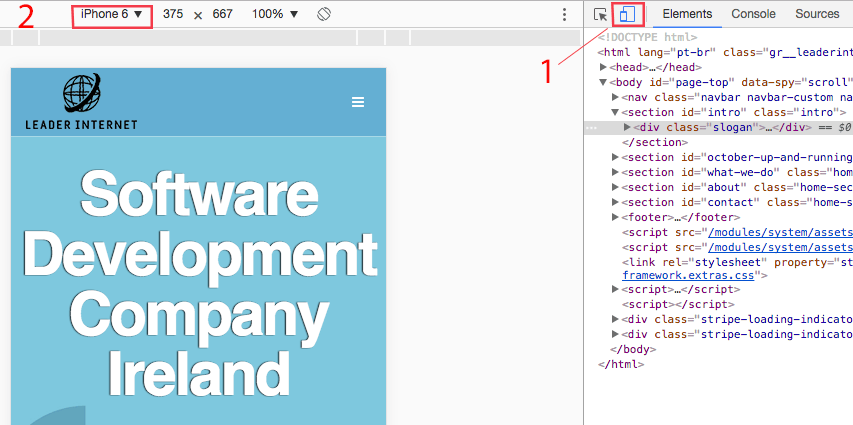This screenshot has height=425, width=853.
Task: Open the framework.extras.css link
Action: click(688, 275)
